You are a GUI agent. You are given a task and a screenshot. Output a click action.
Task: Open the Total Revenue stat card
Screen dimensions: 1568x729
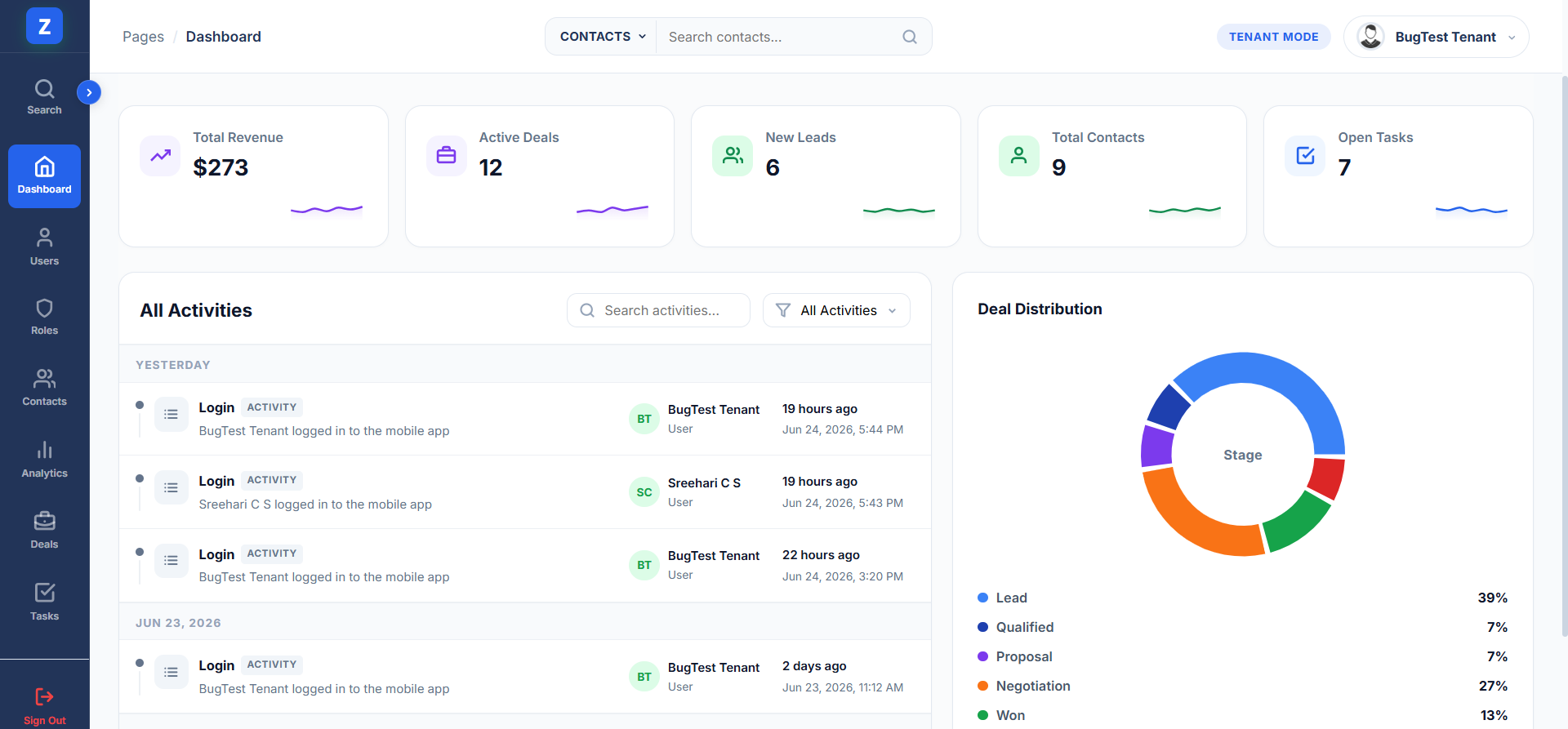point(253,176)
